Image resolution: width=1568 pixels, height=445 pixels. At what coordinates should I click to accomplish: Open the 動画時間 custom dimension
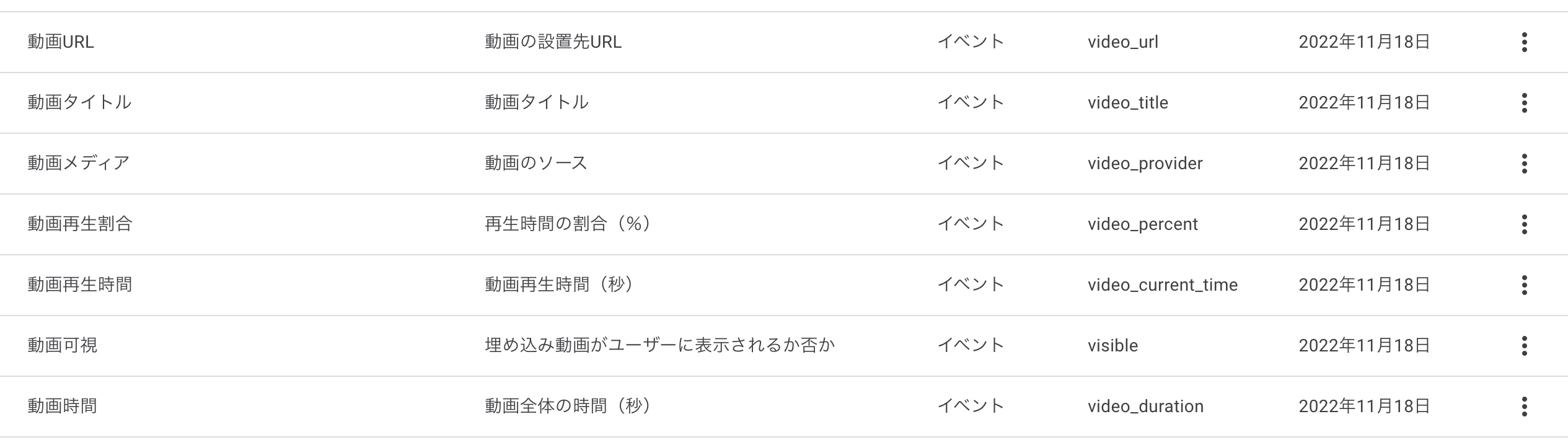(63, 407)
